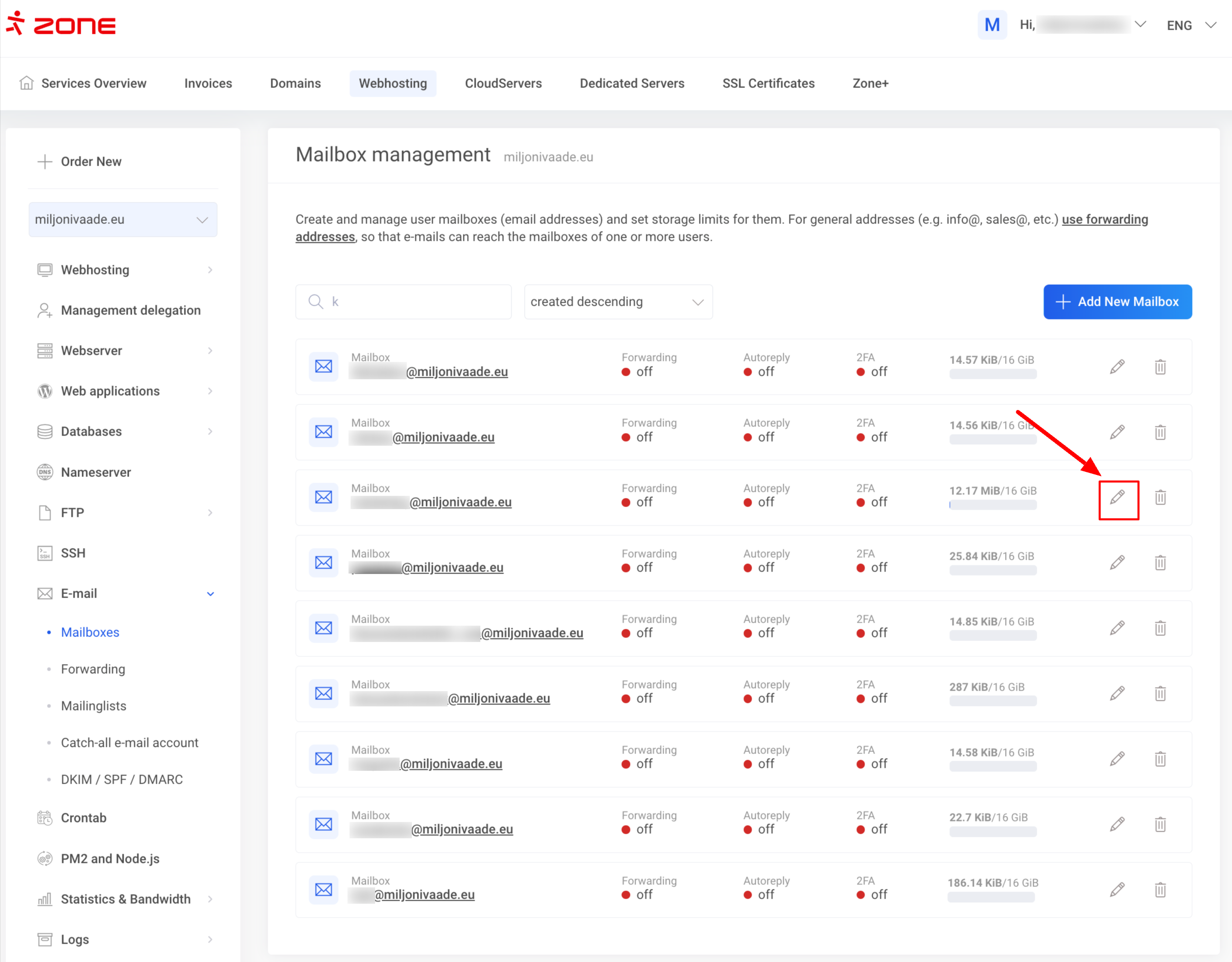Delete the 186.14 KiB mailbox via trash icon

pyautogui.click(x=1160, y=890)
